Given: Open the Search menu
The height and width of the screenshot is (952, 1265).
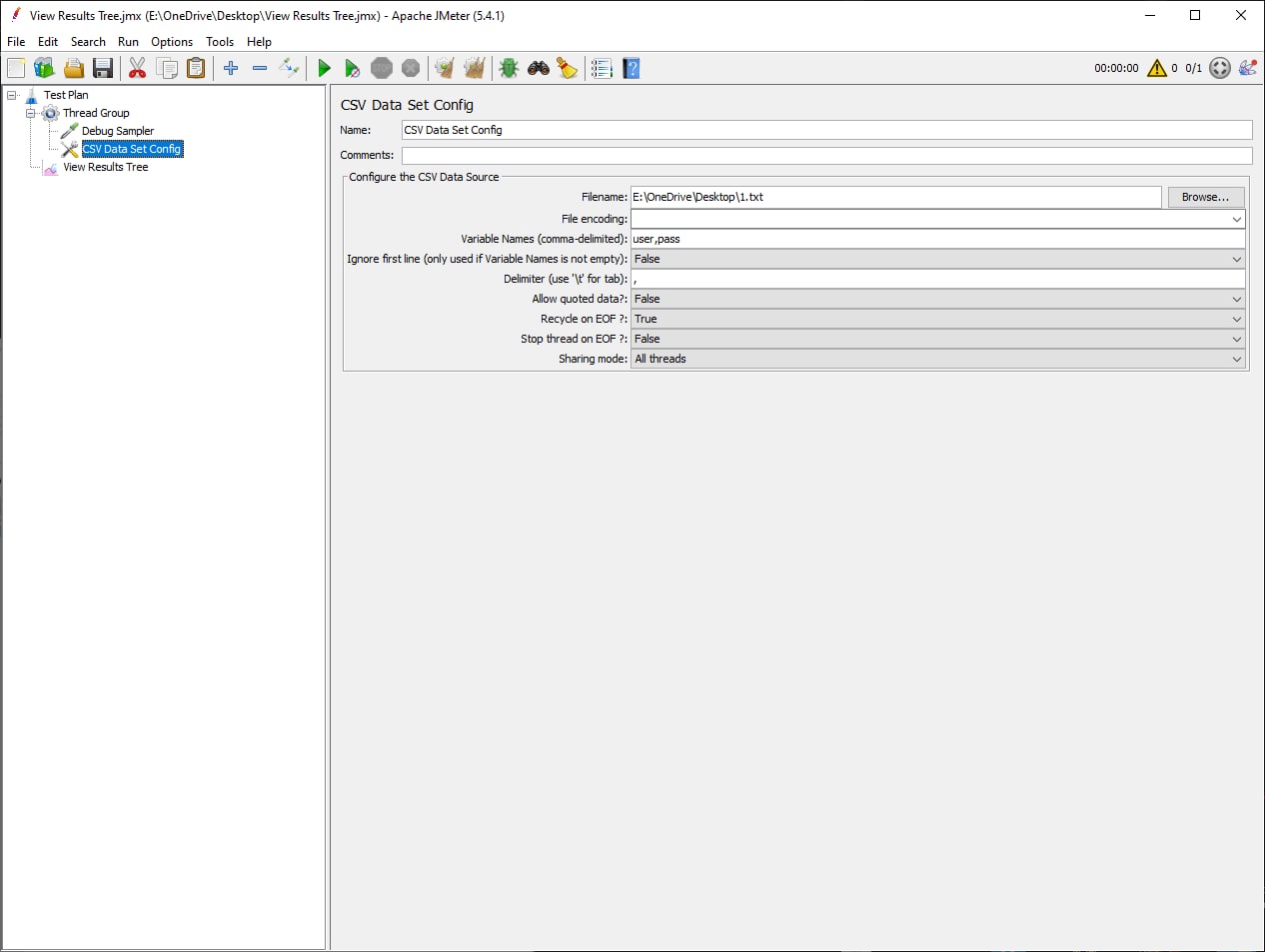Looking at the screenshot, I should click(88, 42).
